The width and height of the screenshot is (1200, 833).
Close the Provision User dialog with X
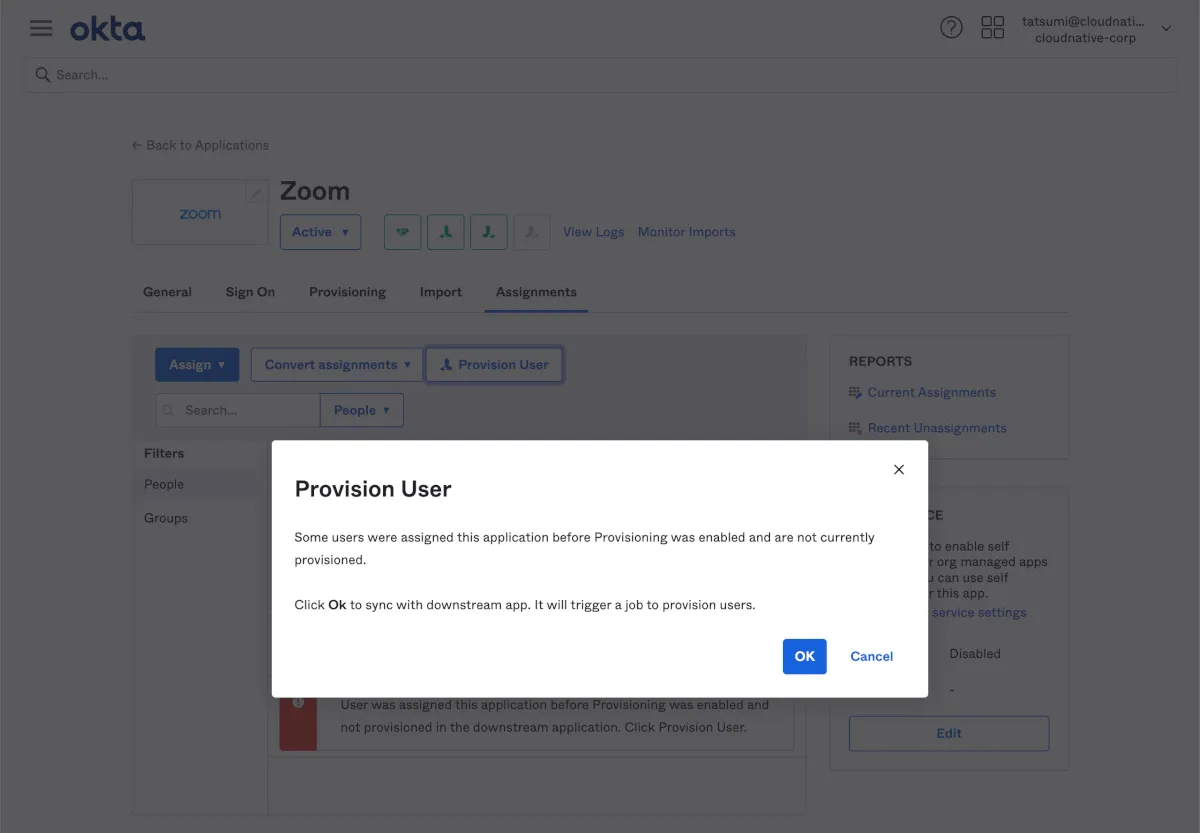[899, 469]
